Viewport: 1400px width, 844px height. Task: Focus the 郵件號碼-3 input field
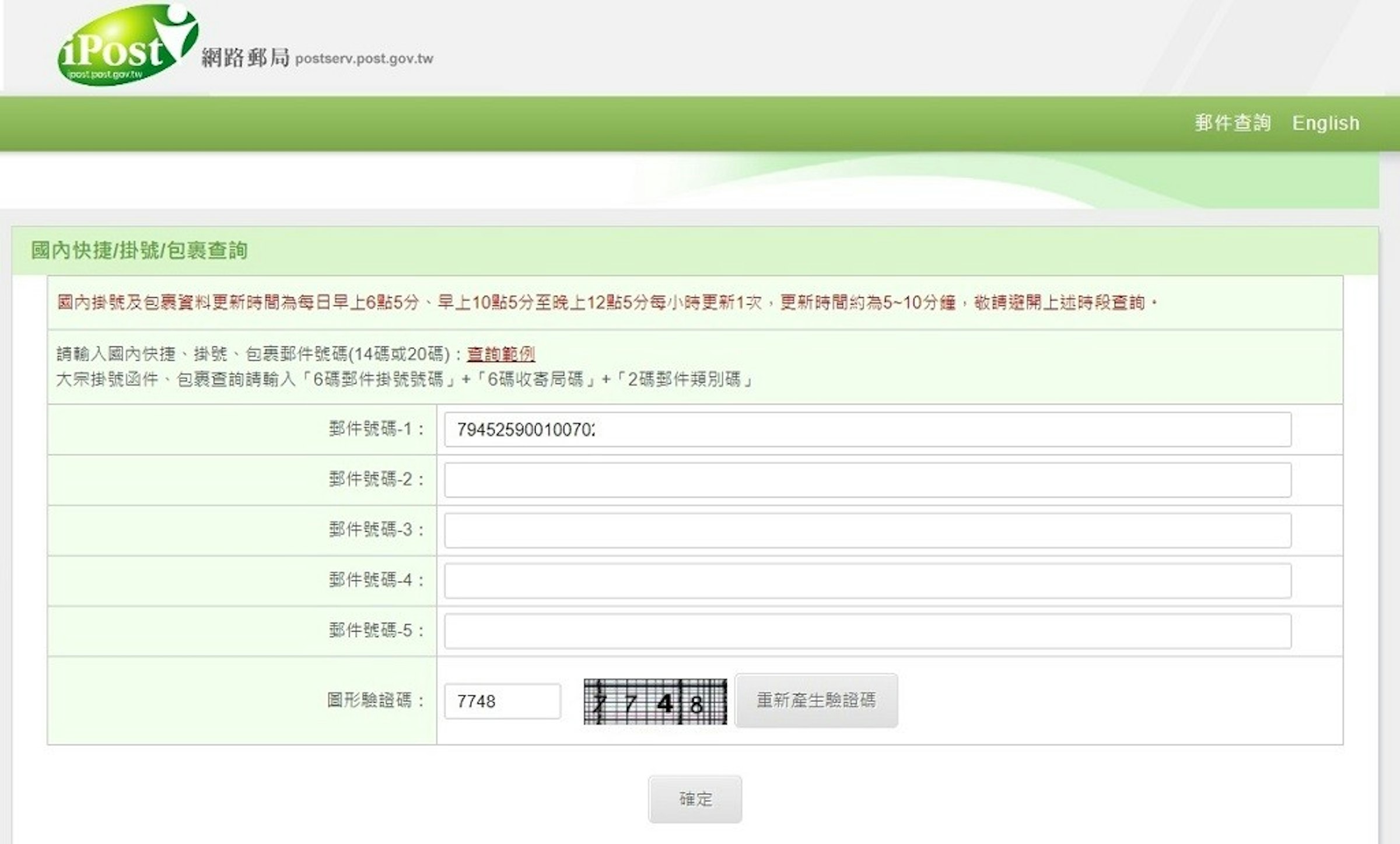(x=867, y=530)
